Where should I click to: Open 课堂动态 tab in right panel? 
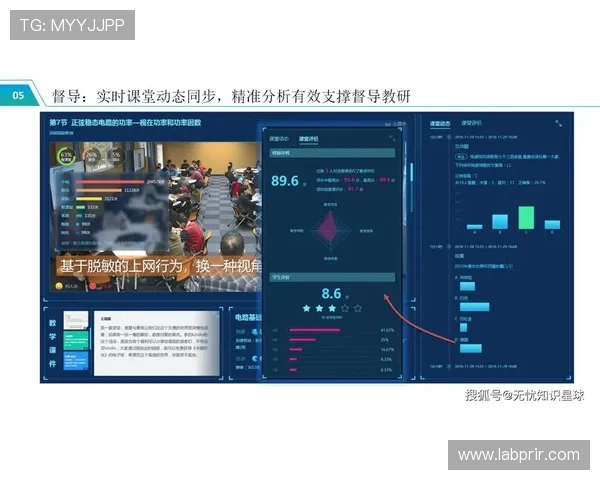pyautogui.click(x=440, y=123)
